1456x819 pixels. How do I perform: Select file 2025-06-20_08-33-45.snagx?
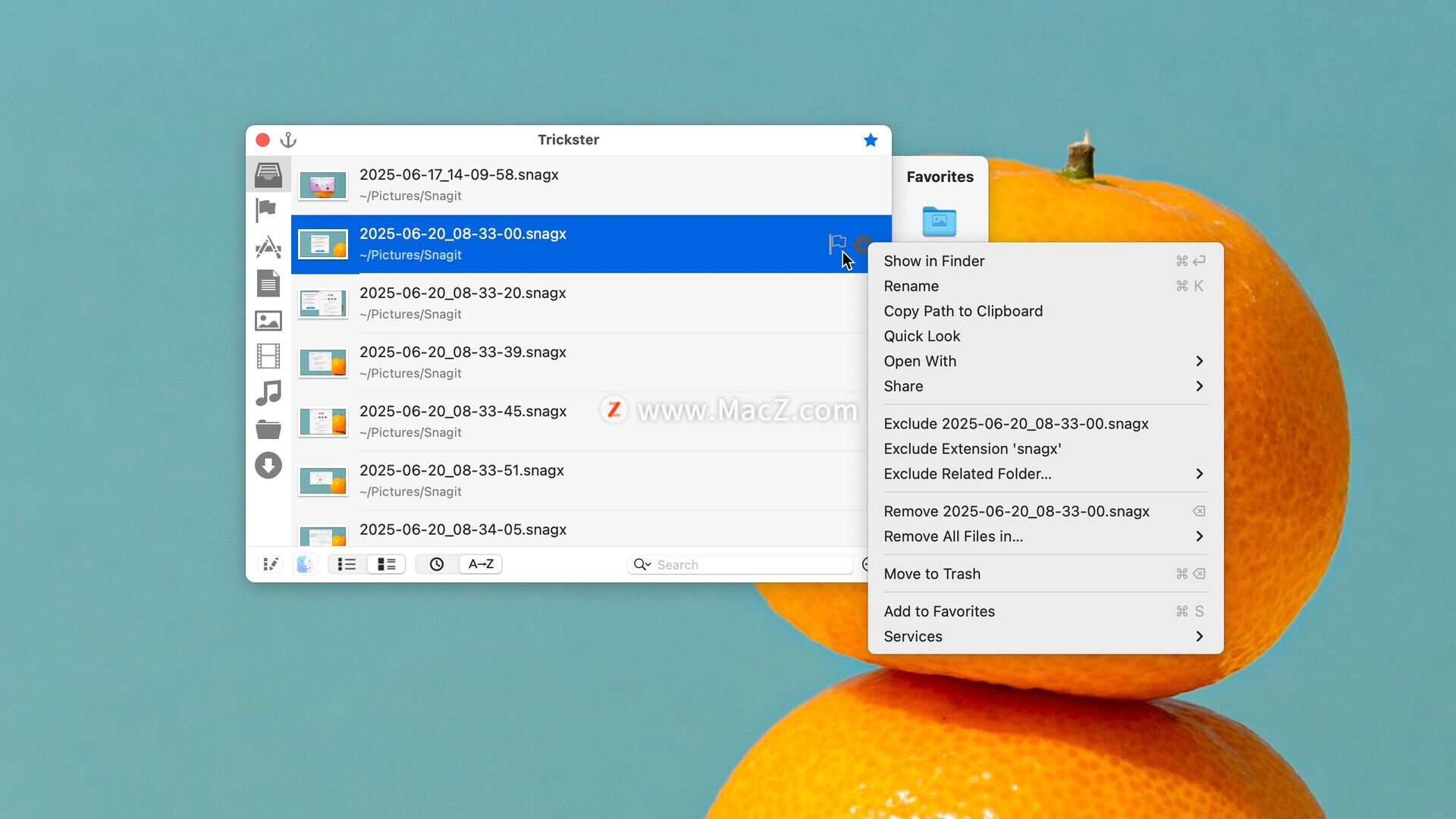pos(579,422)
